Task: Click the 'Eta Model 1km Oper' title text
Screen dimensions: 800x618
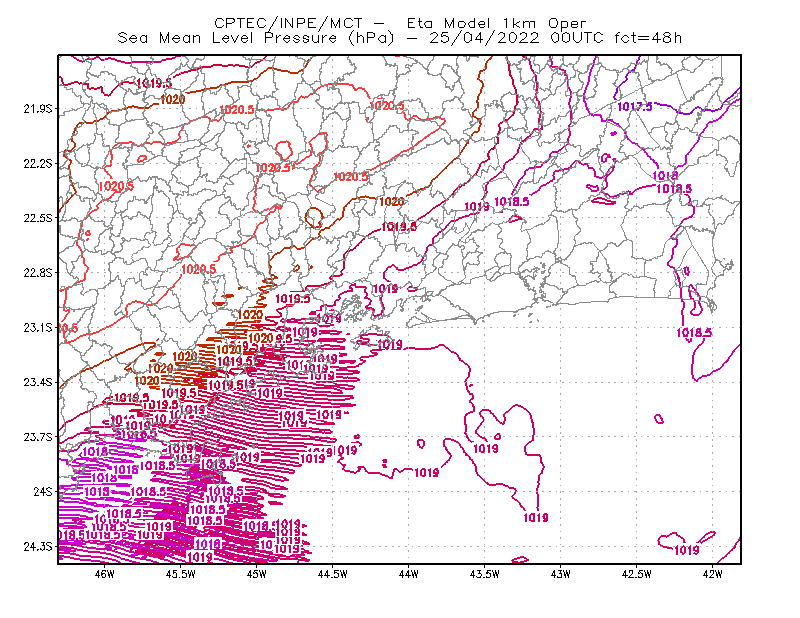Action: coord(496,23)
